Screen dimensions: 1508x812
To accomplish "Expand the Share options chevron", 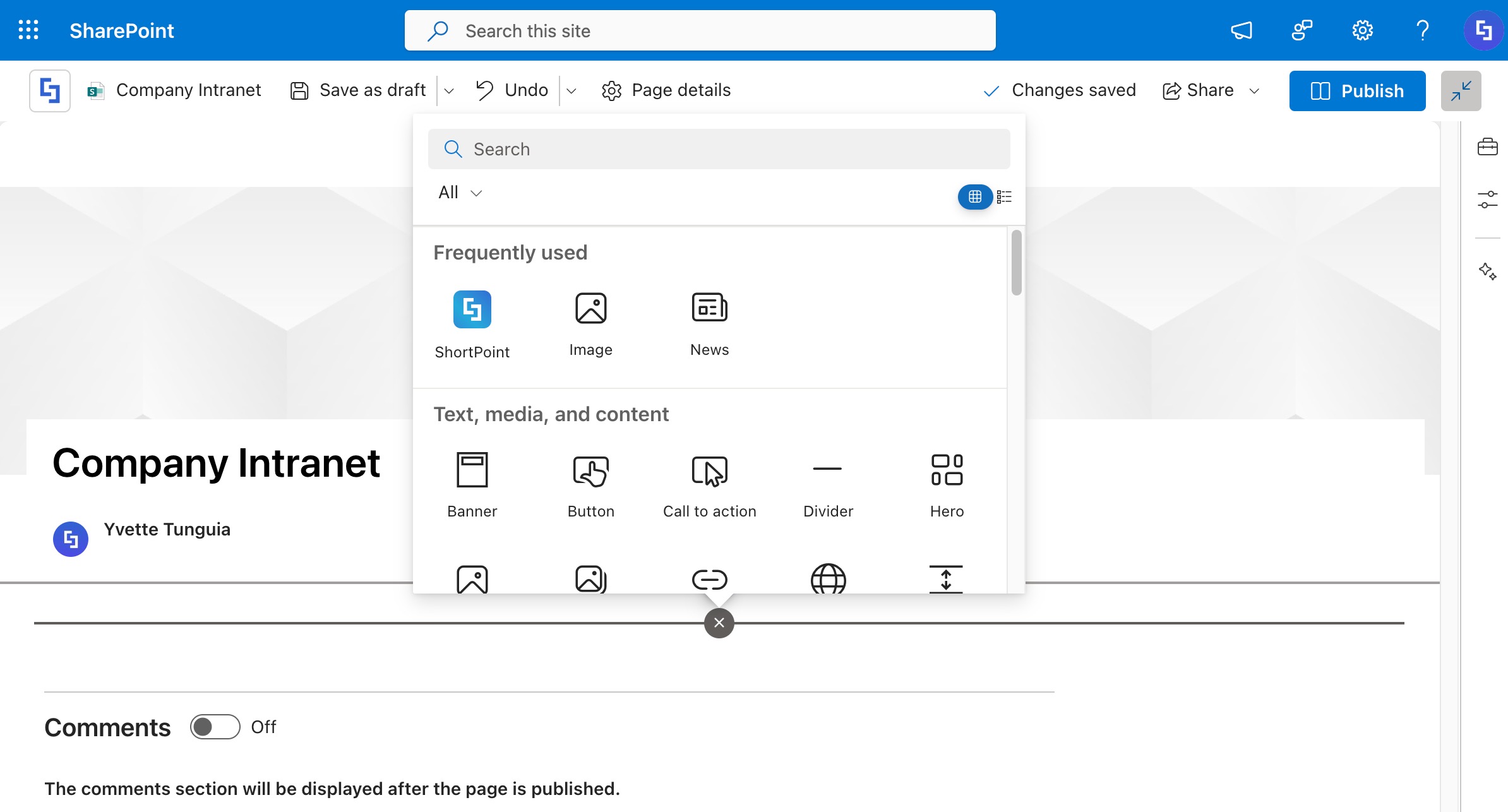I will 1254,91.
